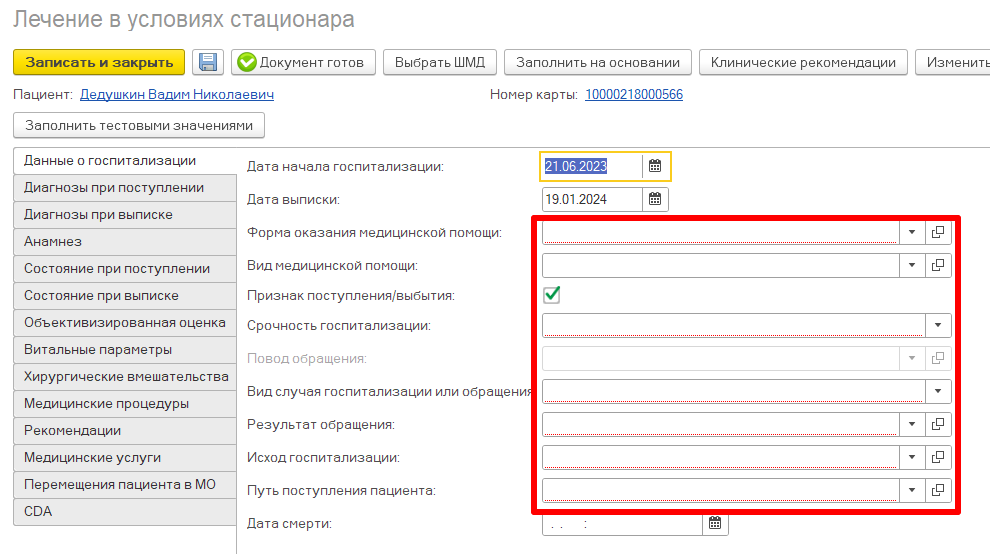Open selection form for Путь поступления пациента
Viewport: 990px width, 554px height.
[x=938, y=490]
